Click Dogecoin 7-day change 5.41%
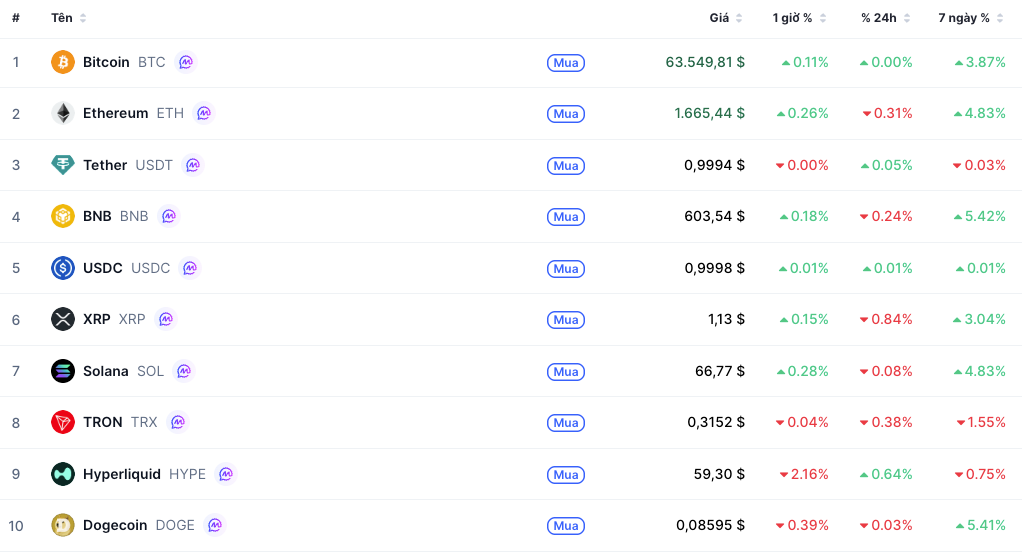Image resolution: width=1022 pixels, height=558 pixels. point(980,525)
